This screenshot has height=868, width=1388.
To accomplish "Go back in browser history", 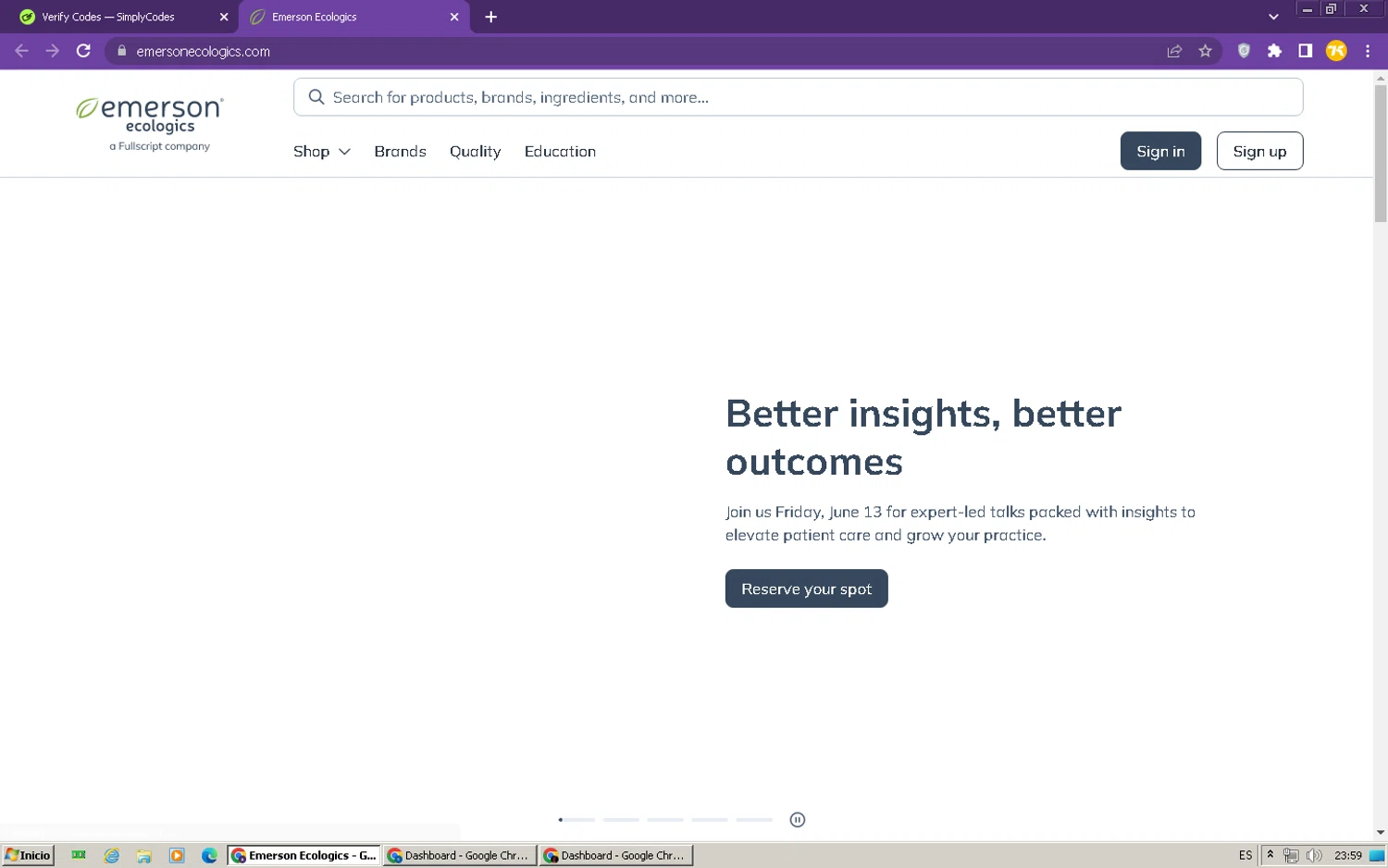I will pos(22,51).
